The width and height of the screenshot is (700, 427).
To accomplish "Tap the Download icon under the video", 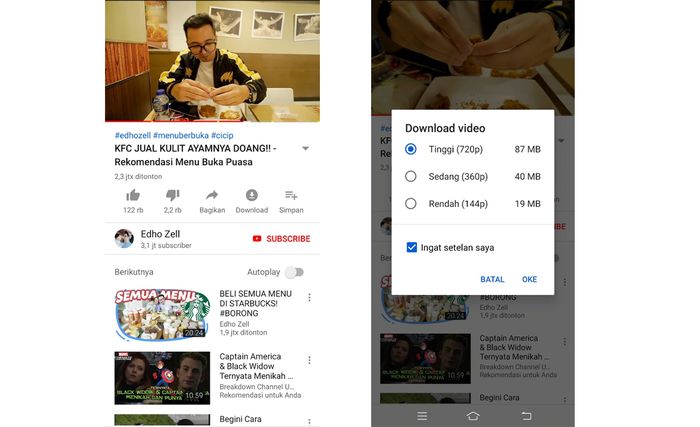I will point(252,195).
